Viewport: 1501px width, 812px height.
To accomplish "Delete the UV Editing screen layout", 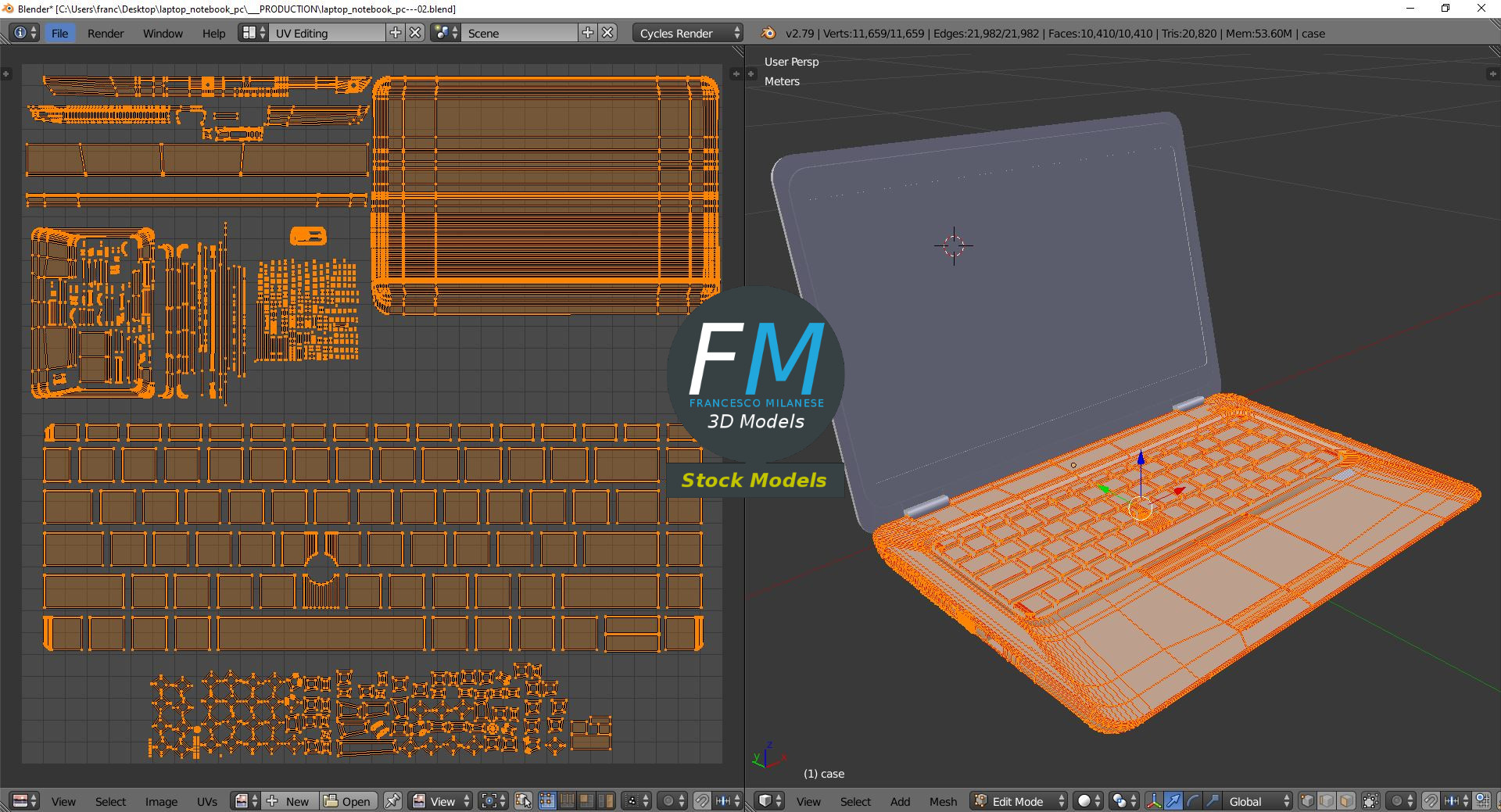I will [x=416, y=33].
